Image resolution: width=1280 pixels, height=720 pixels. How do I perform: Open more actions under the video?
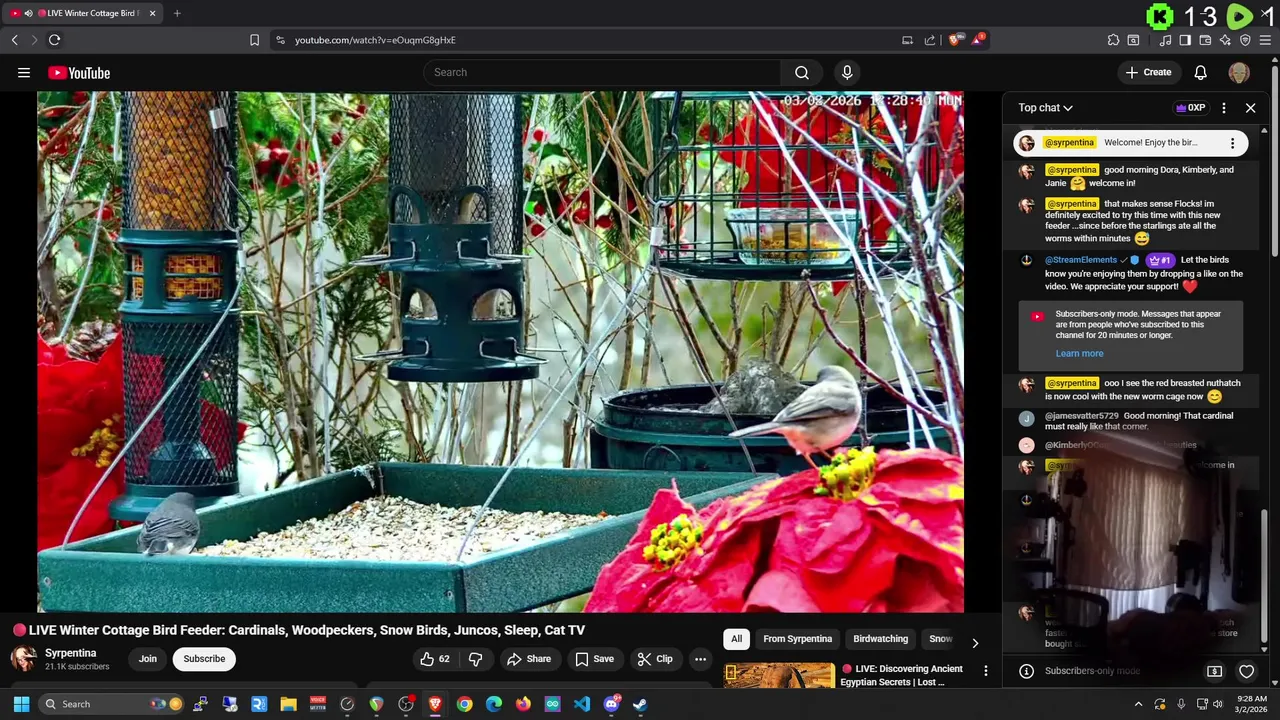point(700,659)
